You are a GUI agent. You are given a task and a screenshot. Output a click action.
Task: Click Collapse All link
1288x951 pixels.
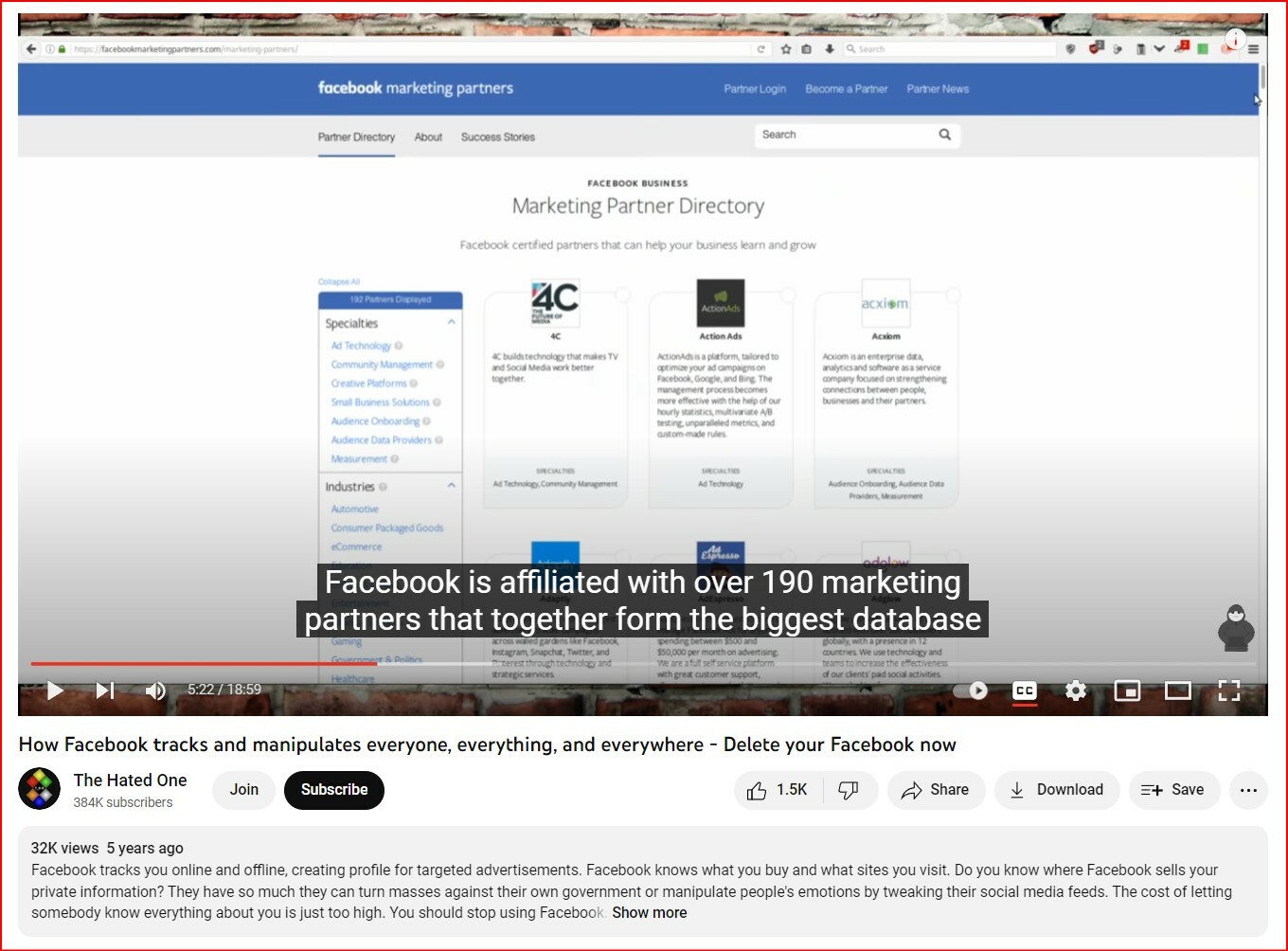(339, 282)
